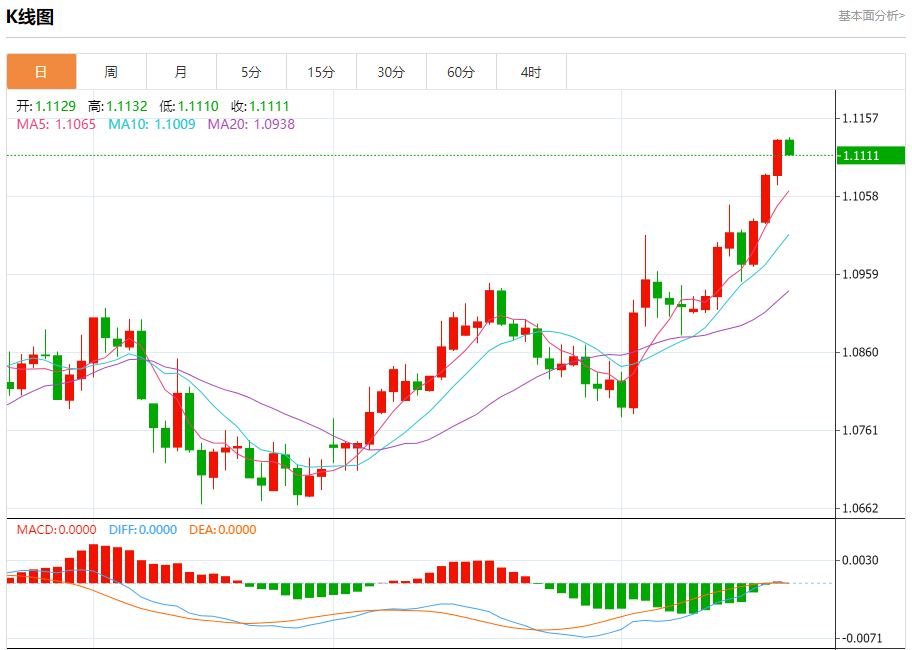Click the MACD: 0.0000 label
The height and width of the screenshot is (650, 912).
pyautogui.click(x=56, y=530)
